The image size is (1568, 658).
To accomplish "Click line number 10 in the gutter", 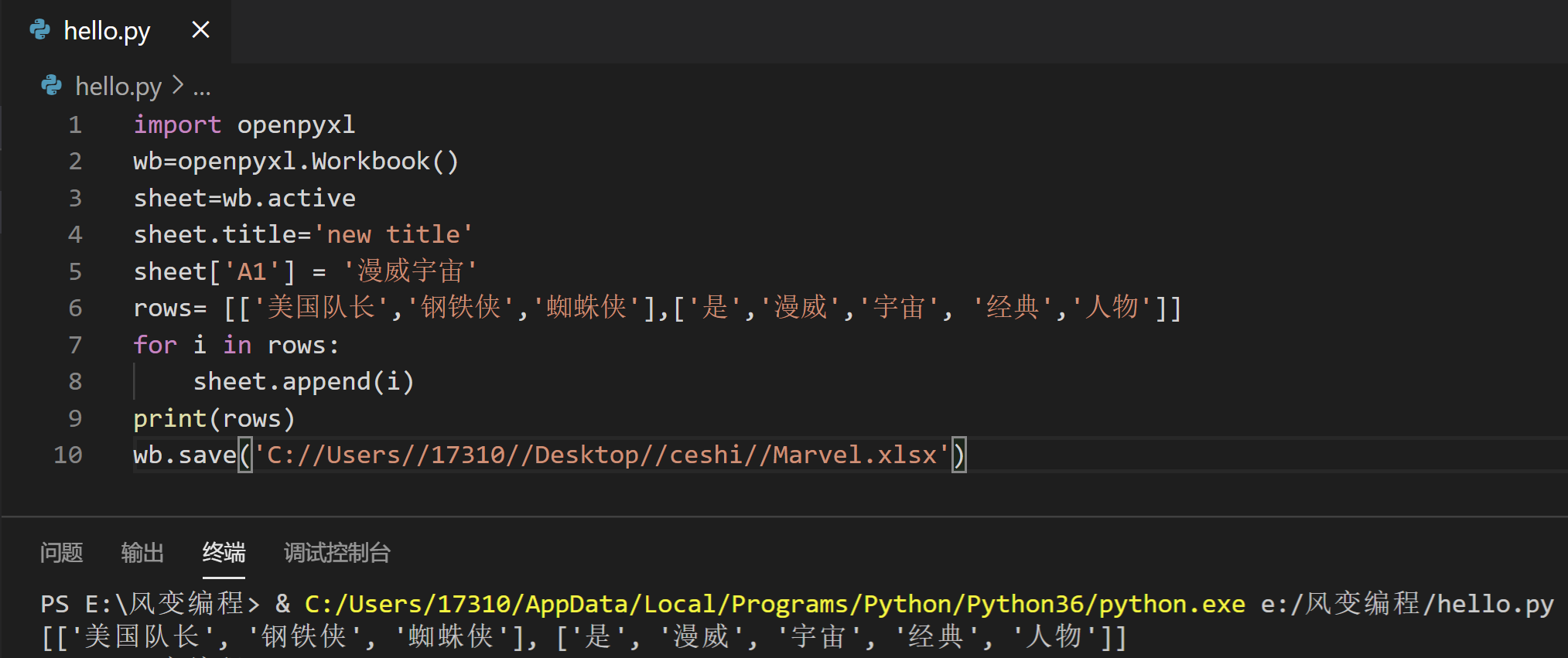I will (68, 455).
